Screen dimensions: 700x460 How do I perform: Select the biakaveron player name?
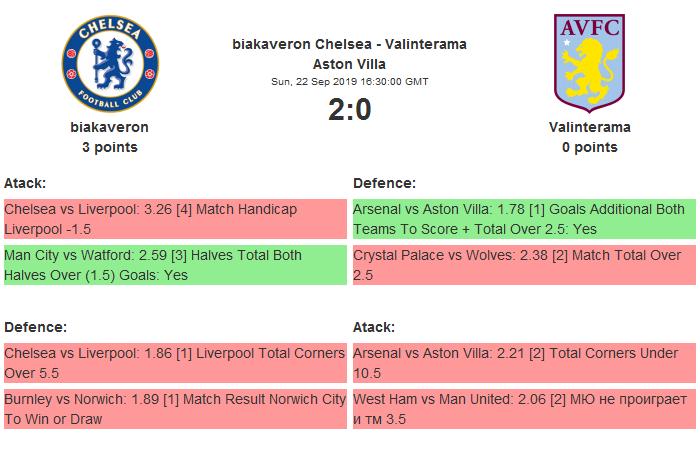pyautogui.click(x=110, y=127)
